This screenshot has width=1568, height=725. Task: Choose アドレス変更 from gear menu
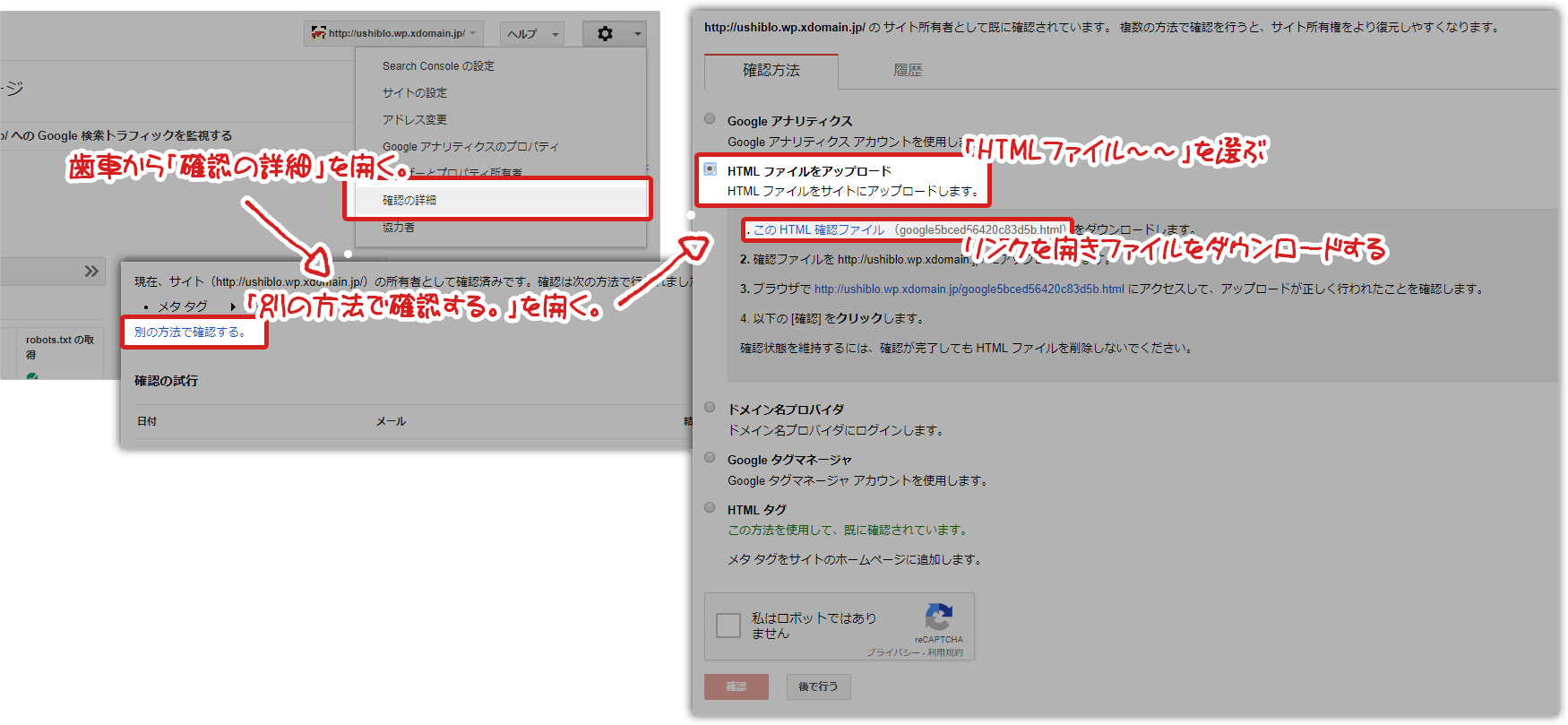click(x=414, y=120)
